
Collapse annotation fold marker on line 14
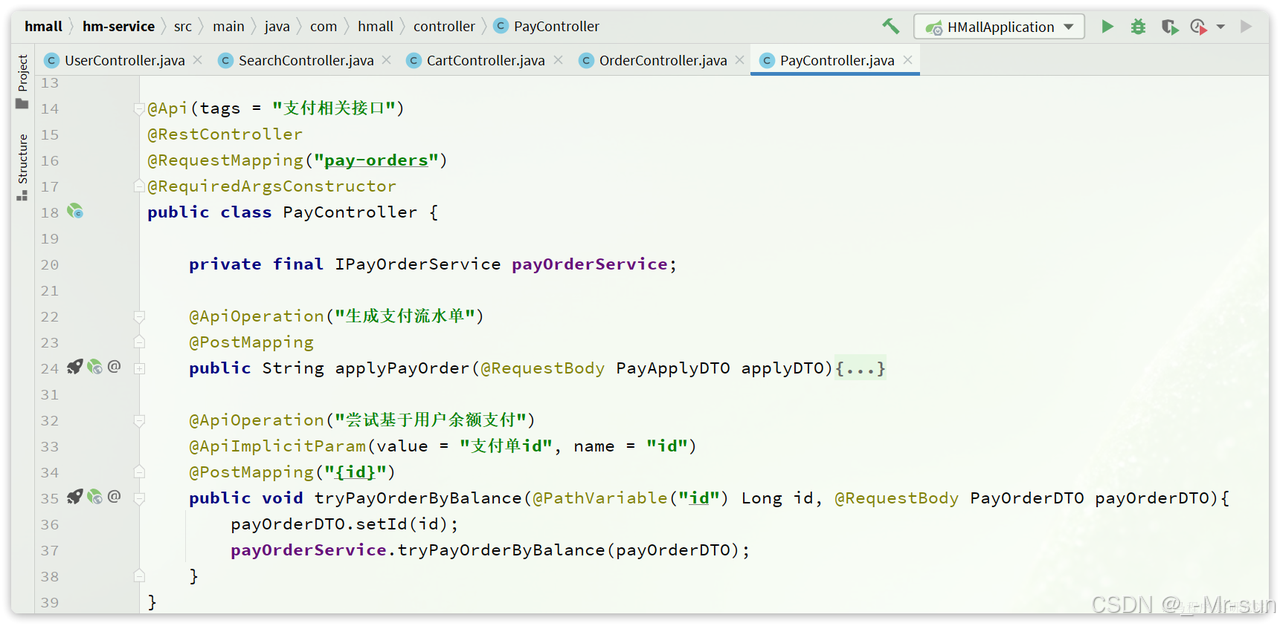point(140,108)
